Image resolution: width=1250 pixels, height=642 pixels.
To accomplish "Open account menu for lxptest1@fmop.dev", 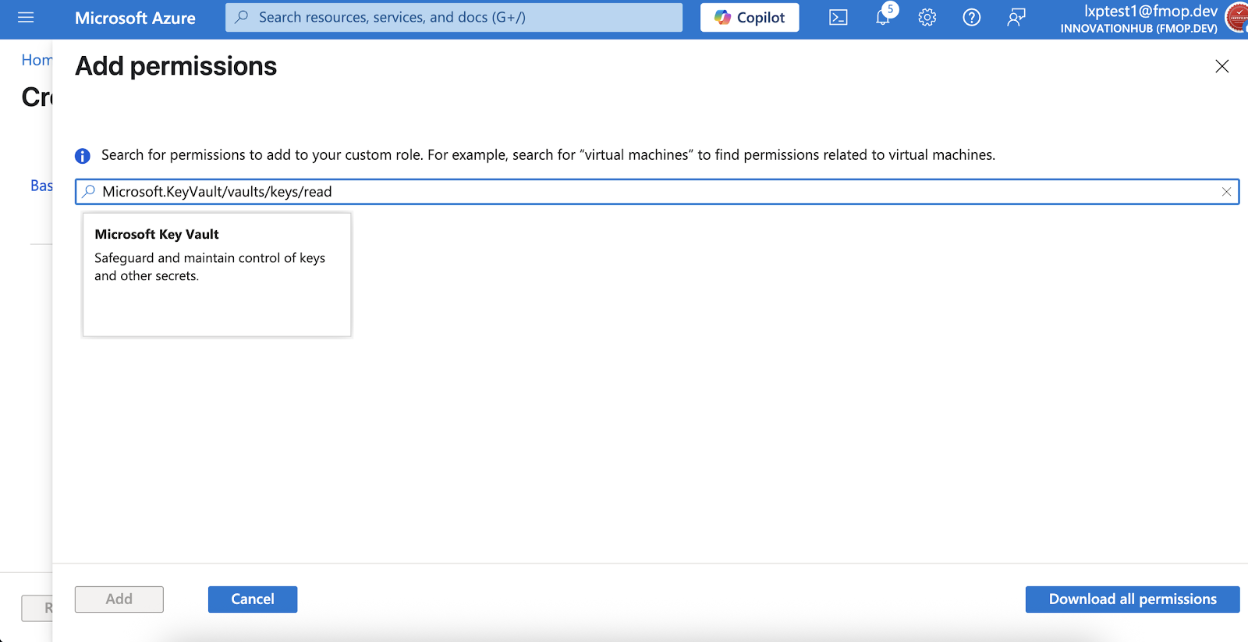I will coord(1138,18).
